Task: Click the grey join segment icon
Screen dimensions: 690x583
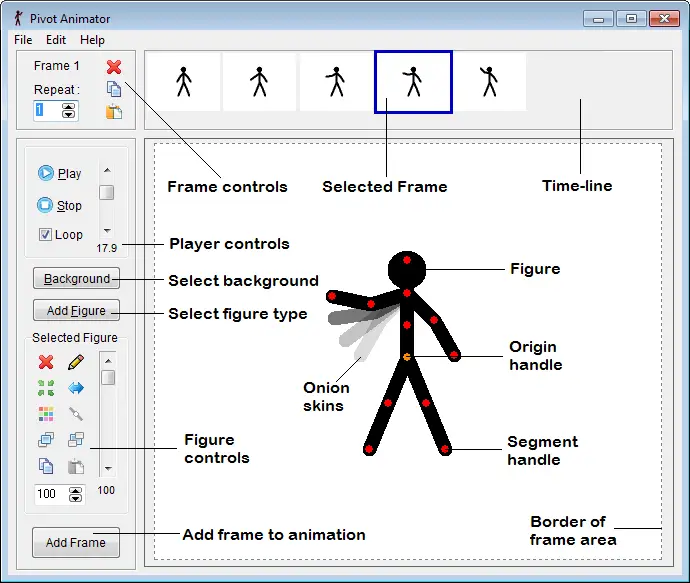Action: coord(76,414)
